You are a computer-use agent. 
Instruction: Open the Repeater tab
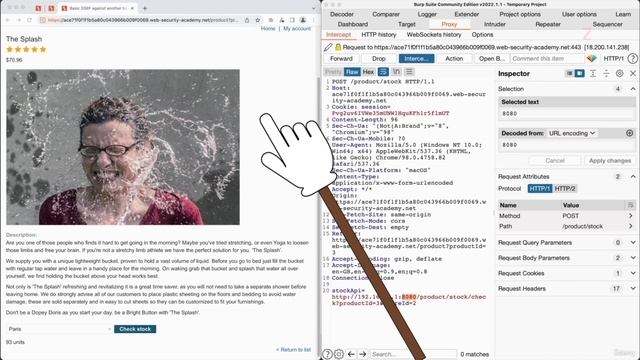[x=548, y=24]
